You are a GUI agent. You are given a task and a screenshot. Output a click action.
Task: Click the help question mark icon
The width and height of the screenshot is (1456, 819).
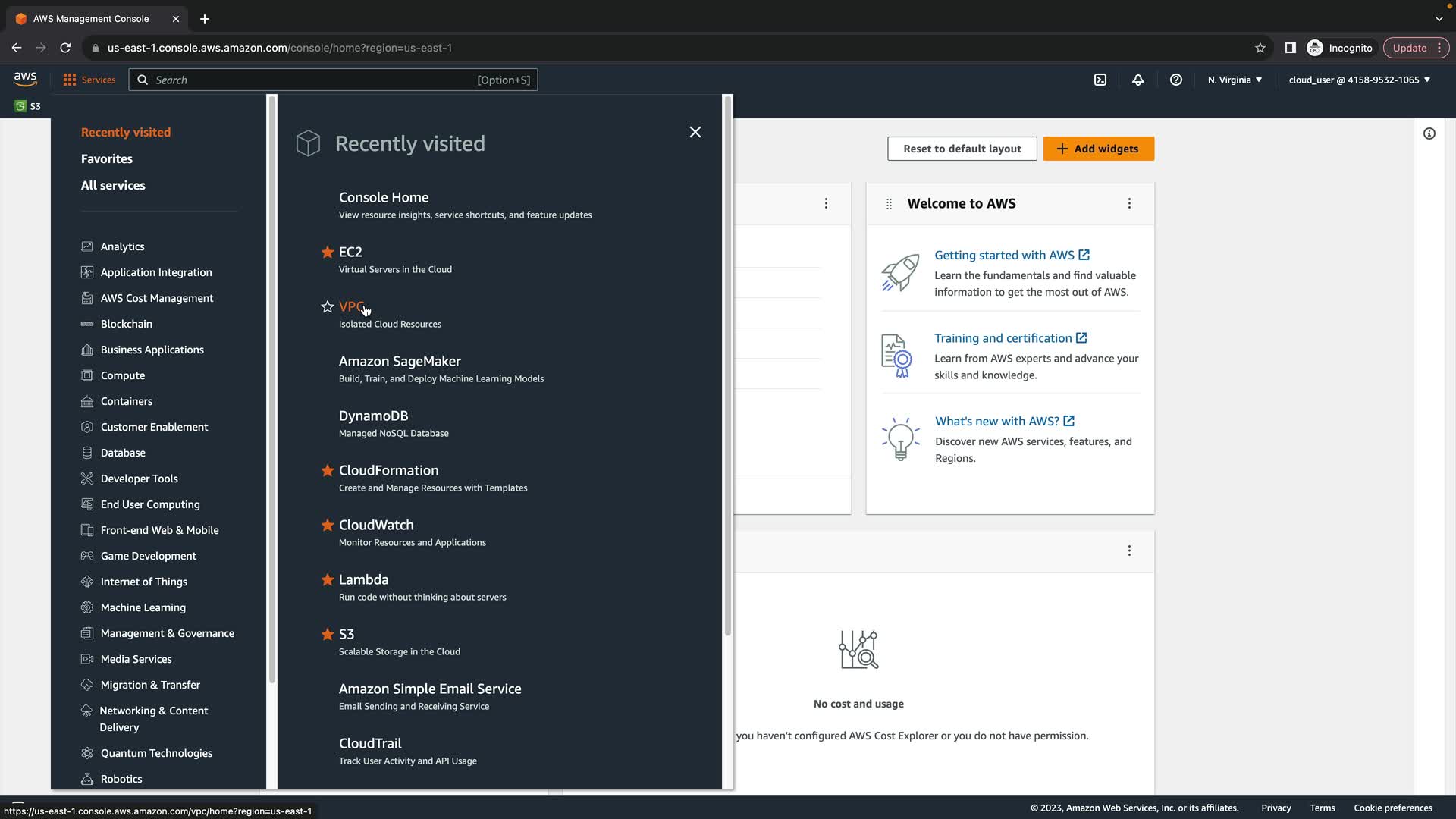tap(1176, 80)
